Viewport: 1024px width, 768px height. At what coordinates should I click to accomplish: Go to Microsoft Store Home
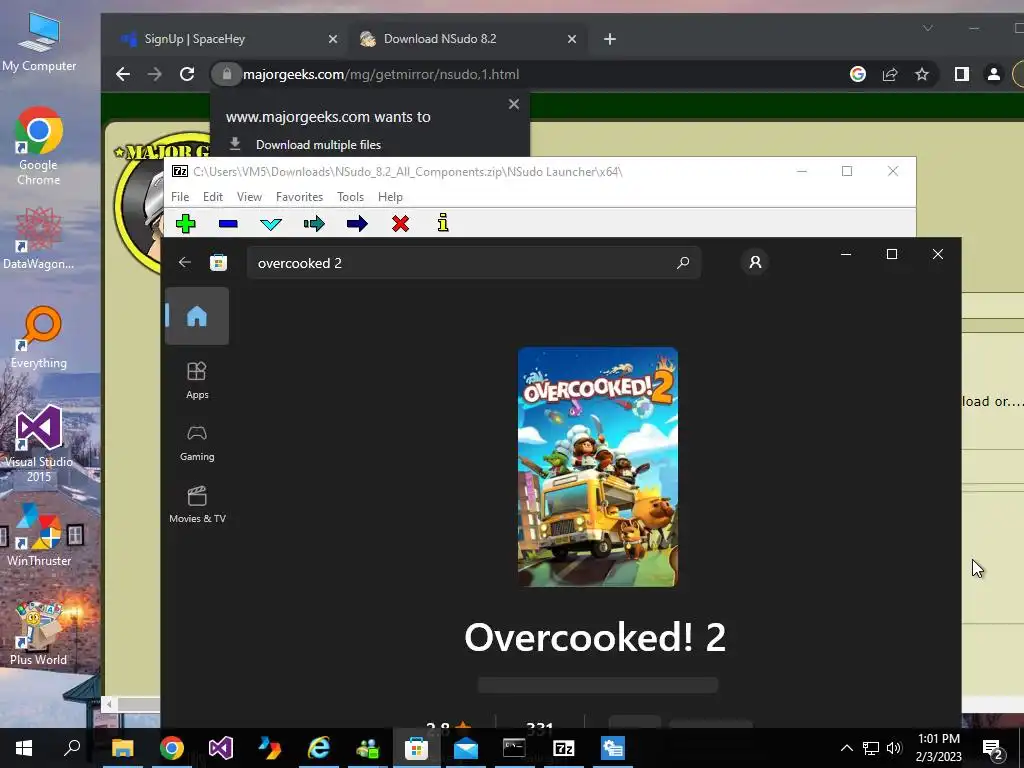(197, 316)
